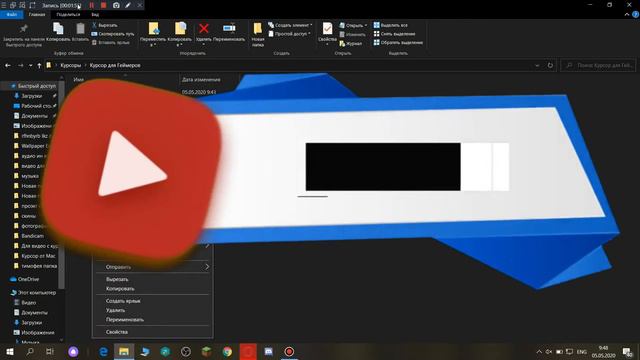
Task: Sort by the 'Дата изменения' column header
Action: (201, 80)
